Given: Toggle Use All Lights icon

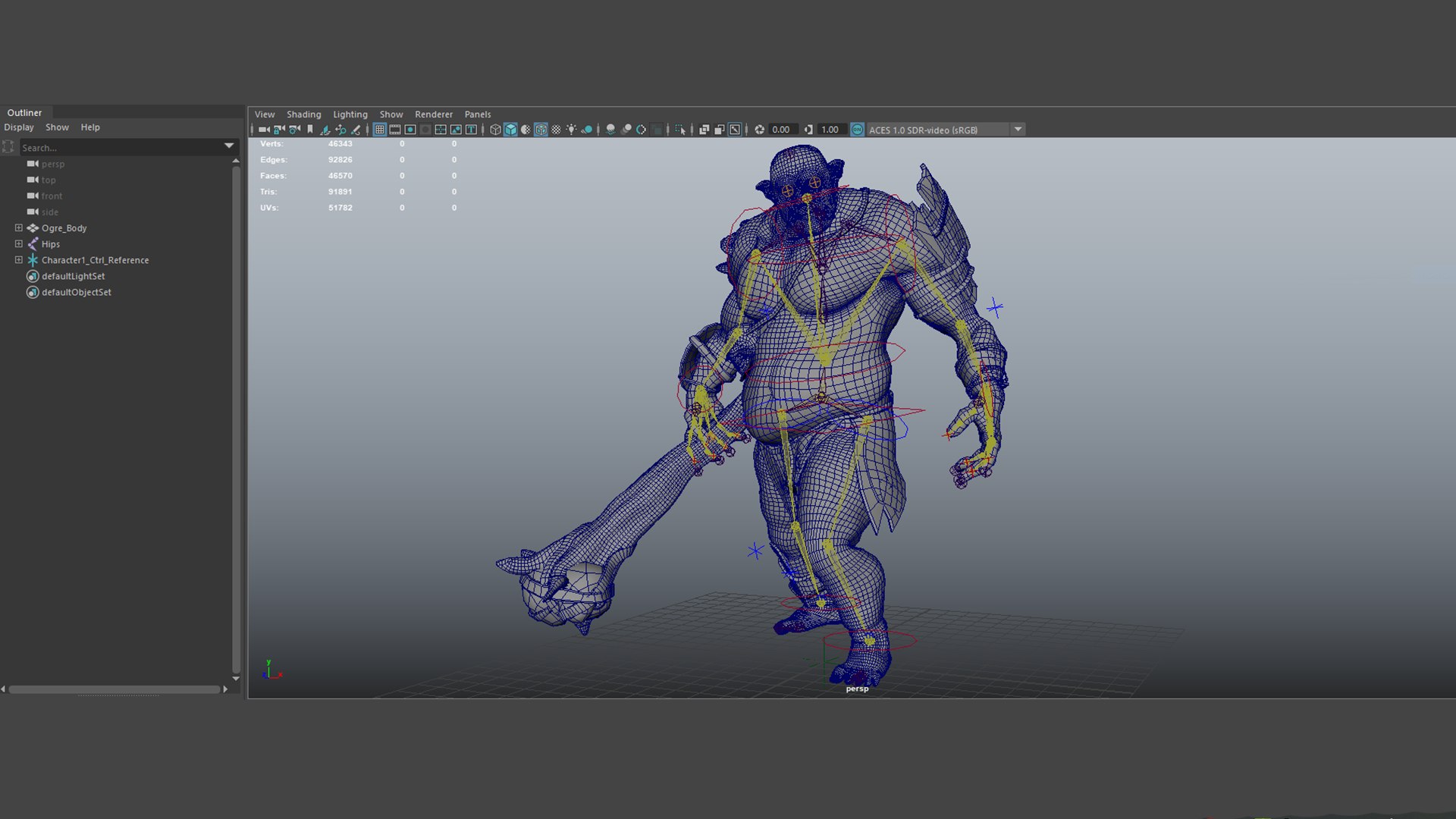Looking at the screenshot, I should 571,130.
